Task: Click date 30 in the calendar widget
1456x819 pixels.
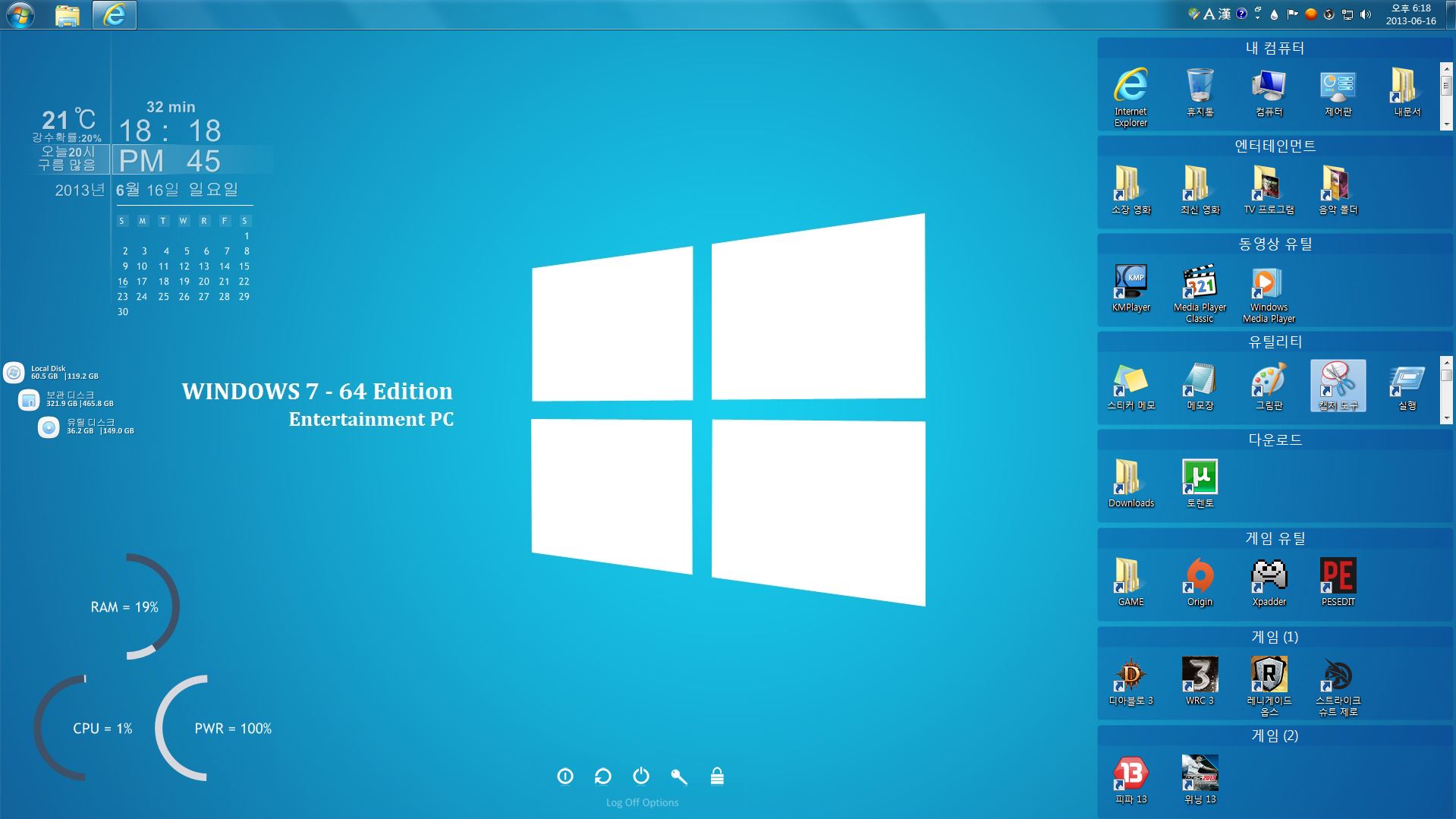Action: [x=123, y=311]
